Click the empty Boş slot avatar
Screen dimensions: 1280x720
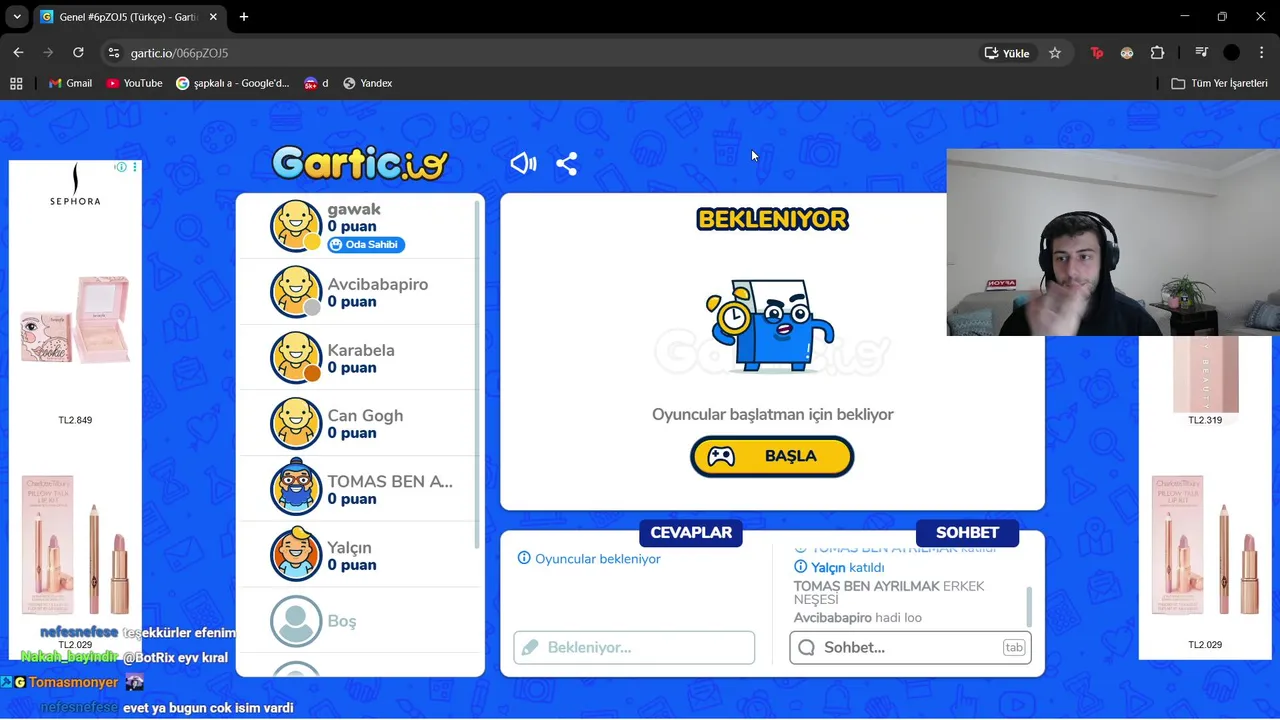(296, 621)
